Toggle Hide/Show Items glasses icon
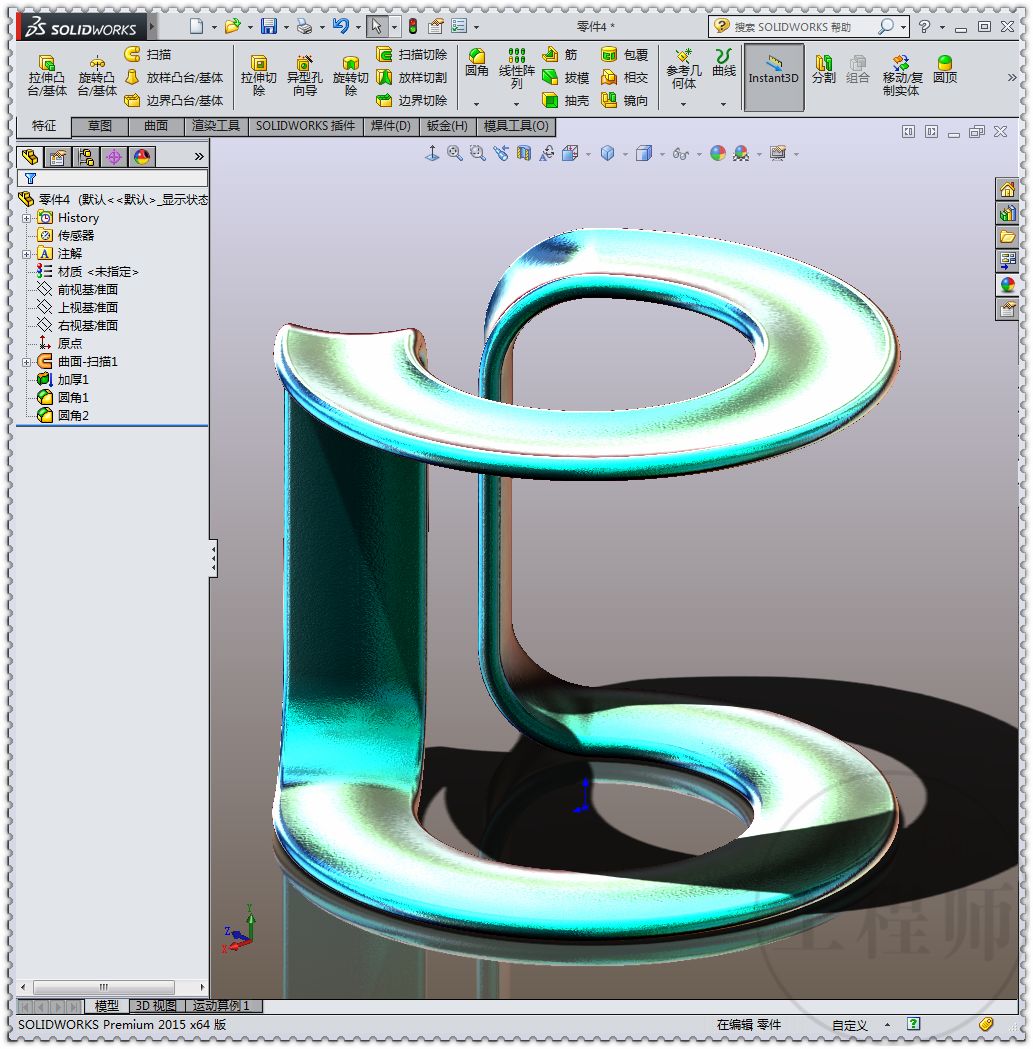 [680, 153]
